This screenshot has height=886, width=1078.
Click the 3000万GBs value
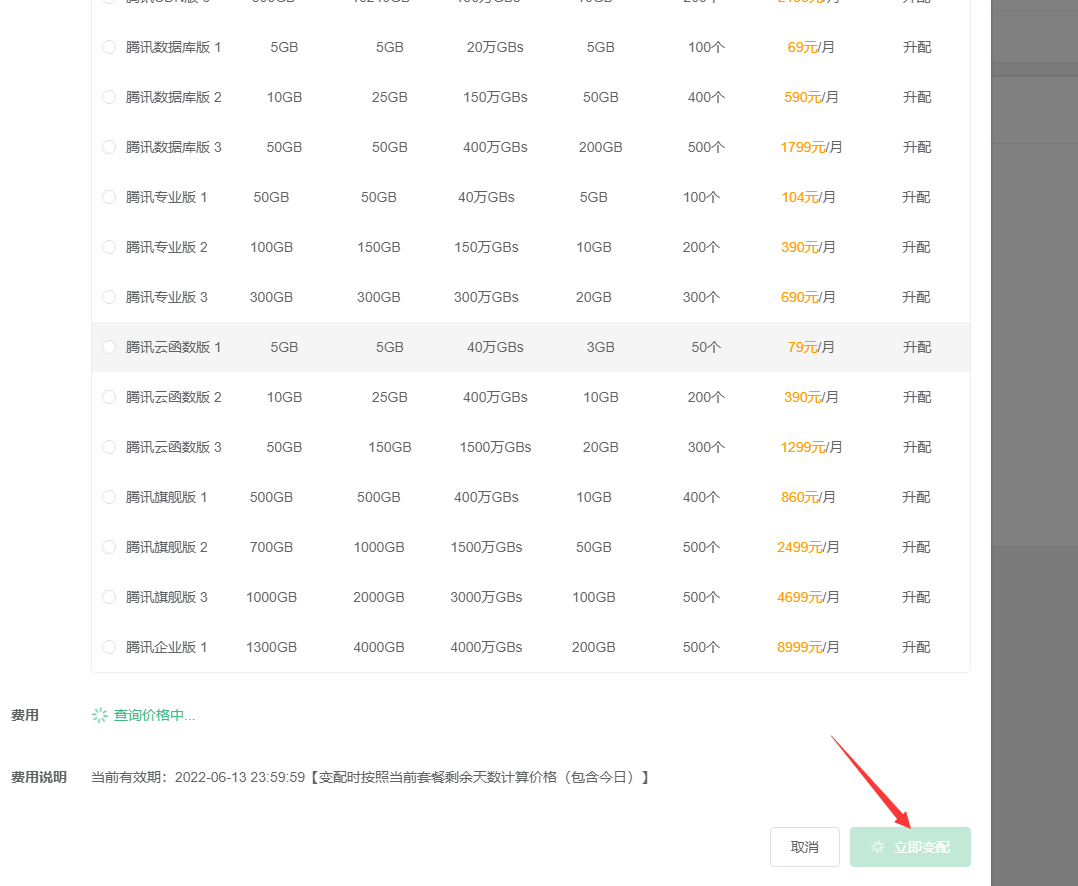coord(486,597)
